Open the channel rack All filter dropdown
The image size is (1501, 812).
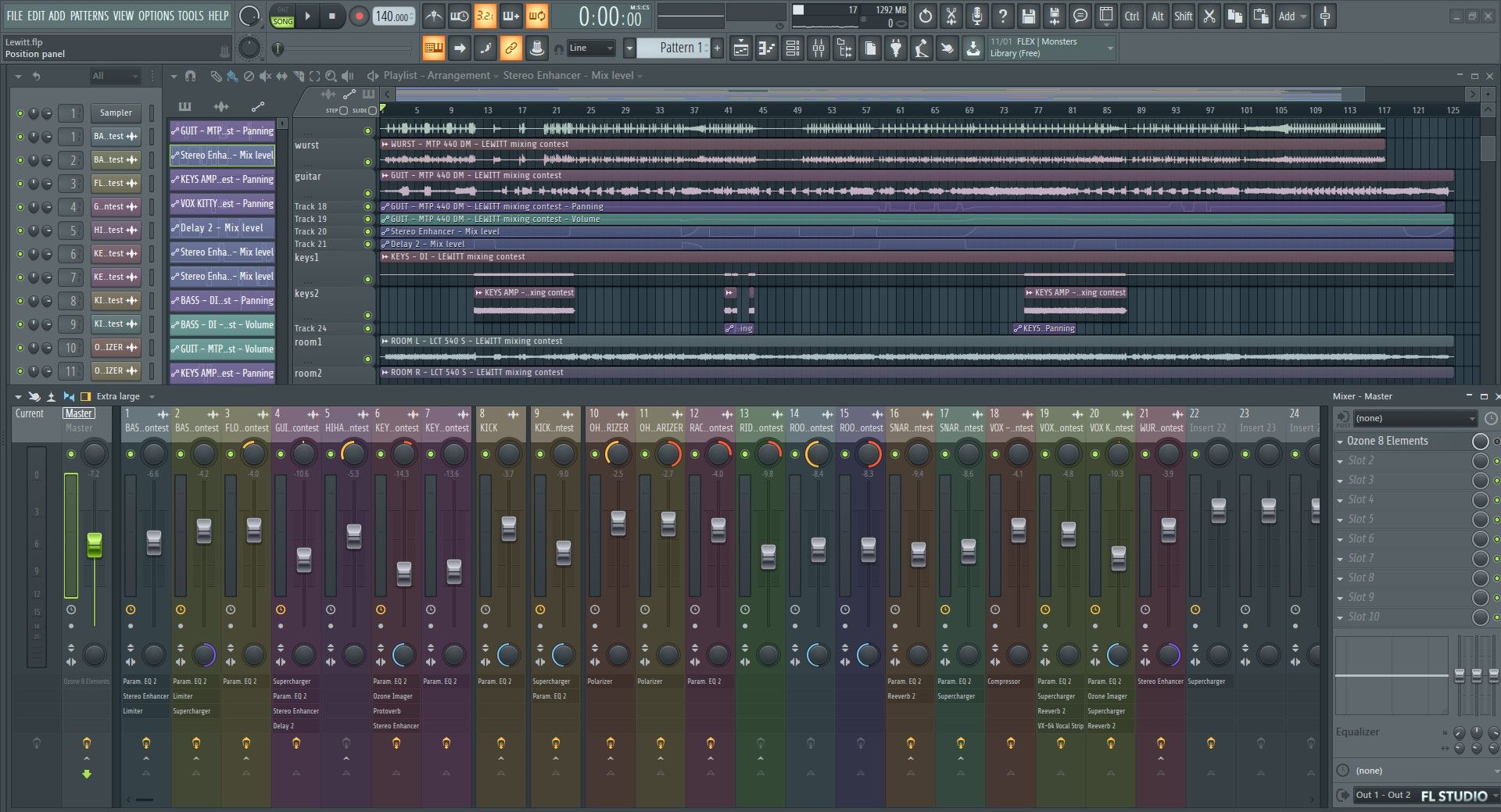115,76
